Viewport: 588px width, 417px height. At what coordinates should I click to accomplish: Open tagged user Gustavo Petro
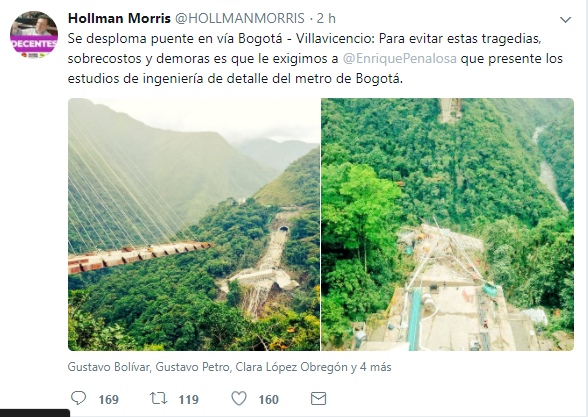point(192,367)
